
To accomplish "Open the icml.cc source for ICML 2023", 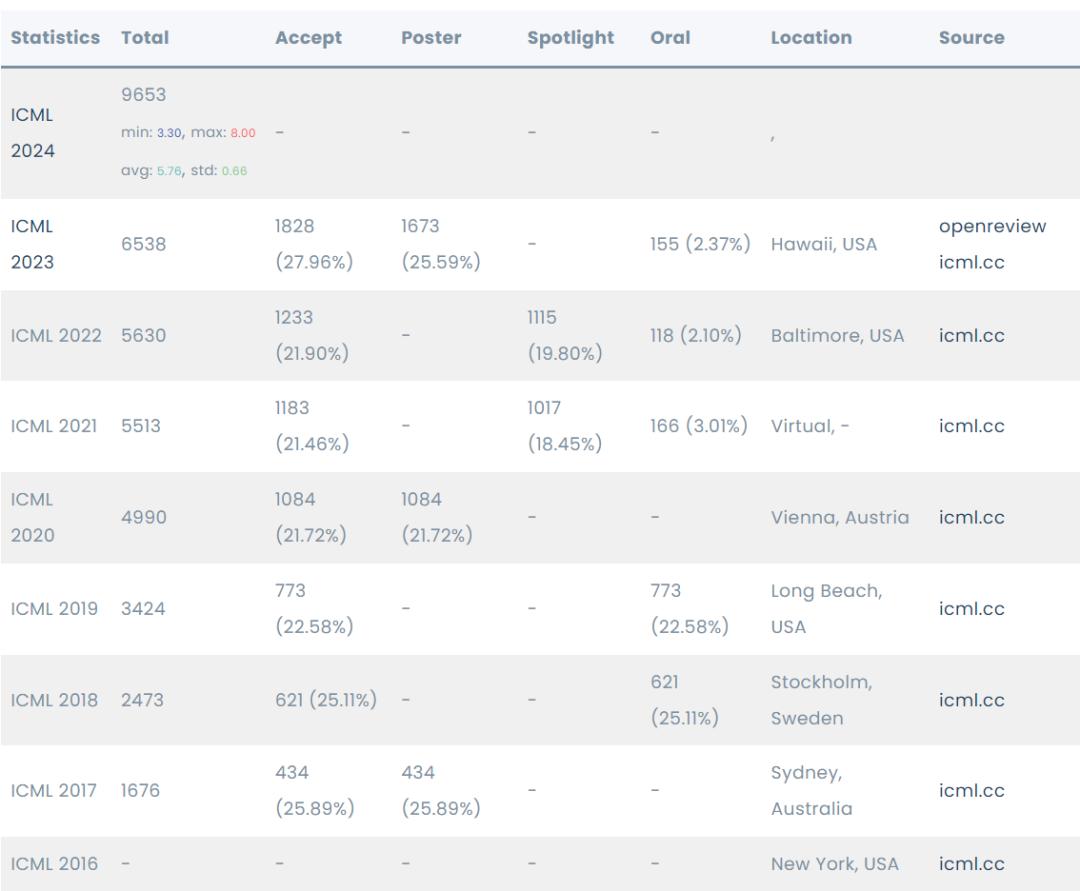I will (x=971, y=262).
